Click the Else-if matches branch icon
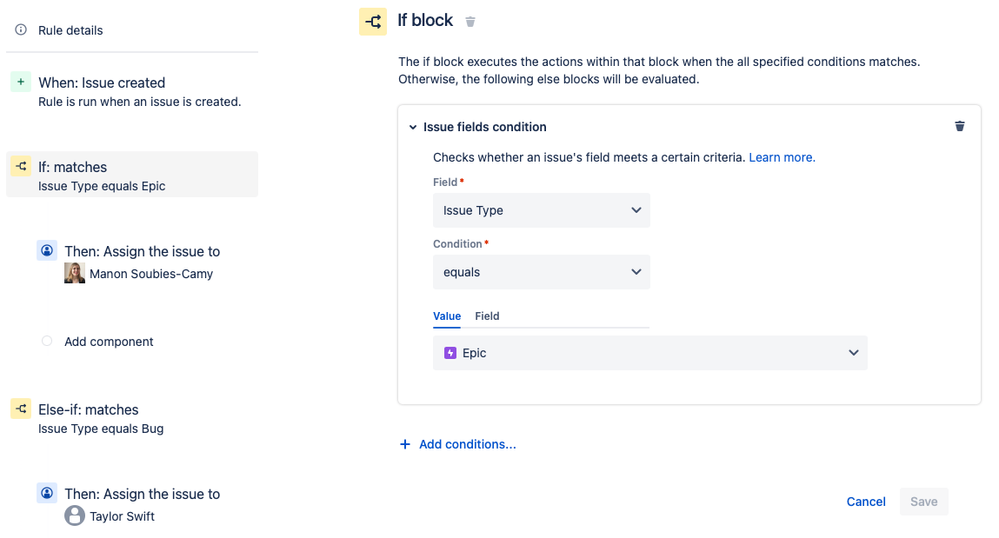 (21, 408)
